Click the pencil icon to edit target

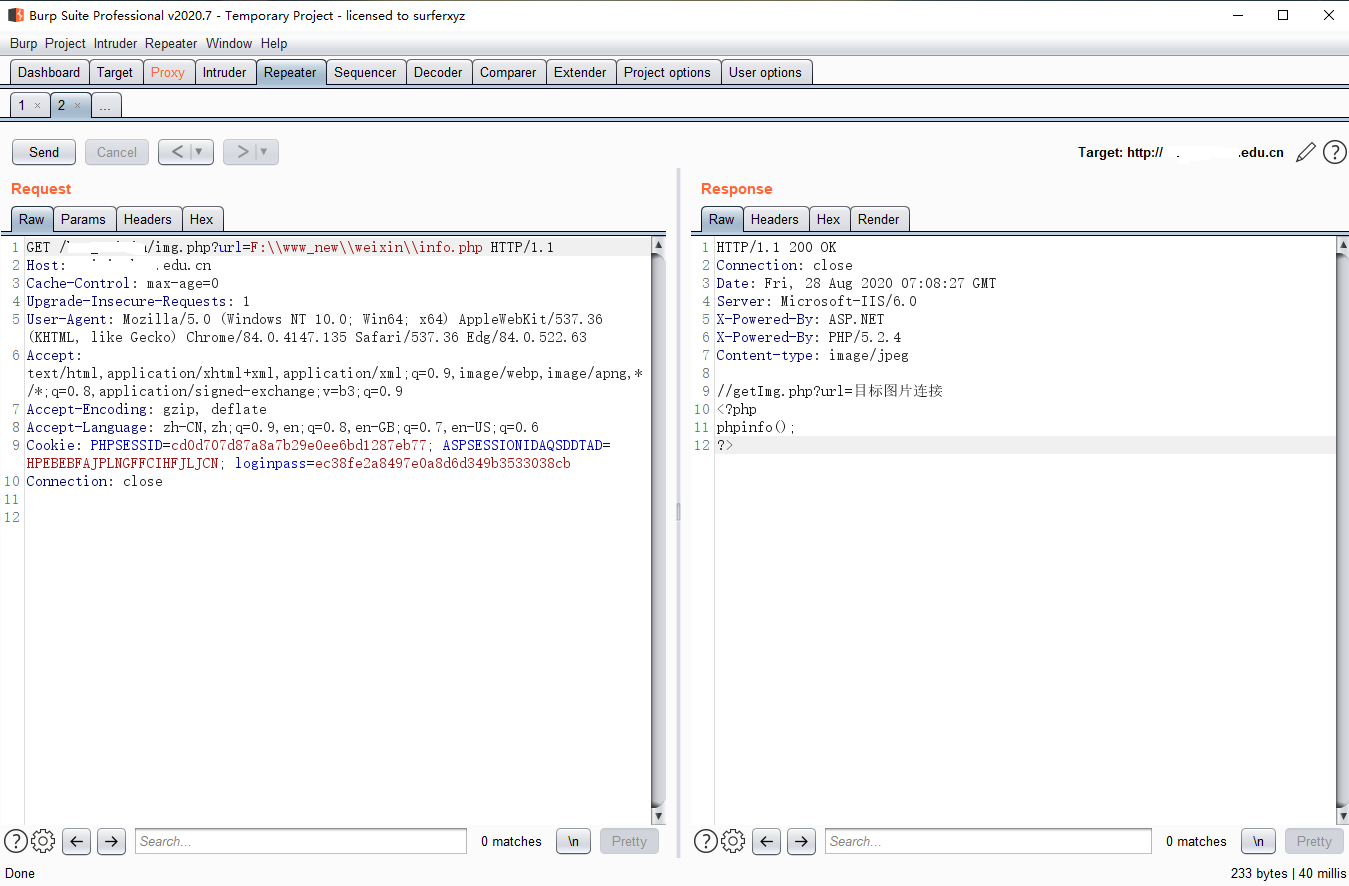click(x=1305, y=152)
